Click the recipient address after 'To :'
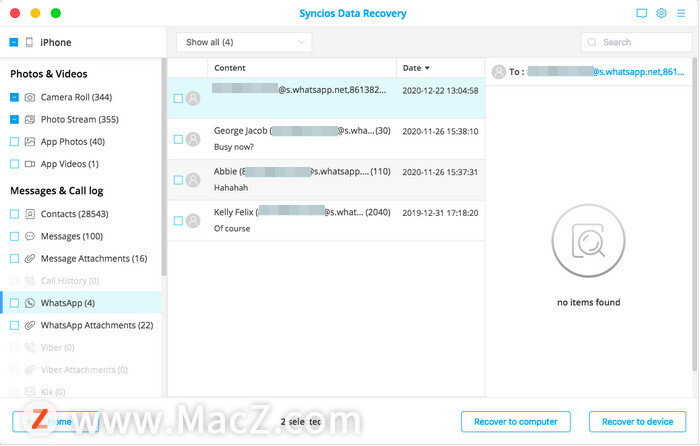 pyautogui.click(x=606, y=72)
